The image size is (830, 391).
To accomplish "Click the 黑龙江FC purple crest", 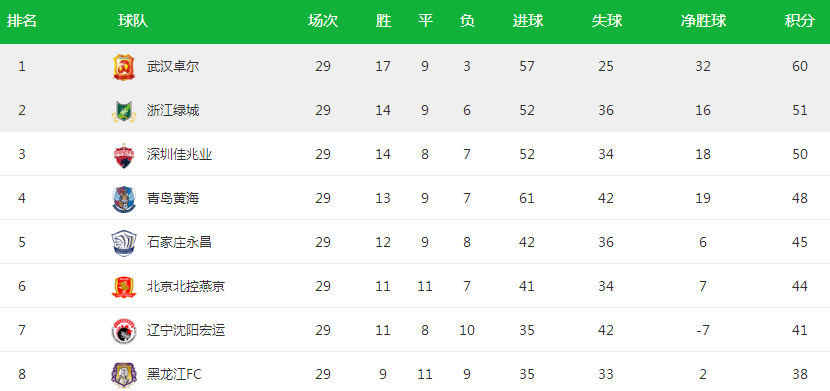I will 124,375.
